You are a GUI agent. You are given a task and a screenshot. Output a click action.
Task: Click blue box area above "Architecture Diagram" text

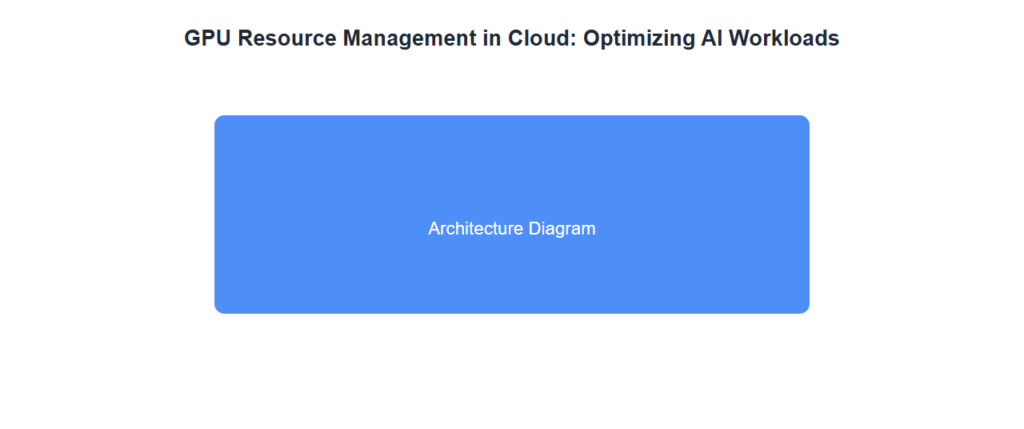(511, 165)
